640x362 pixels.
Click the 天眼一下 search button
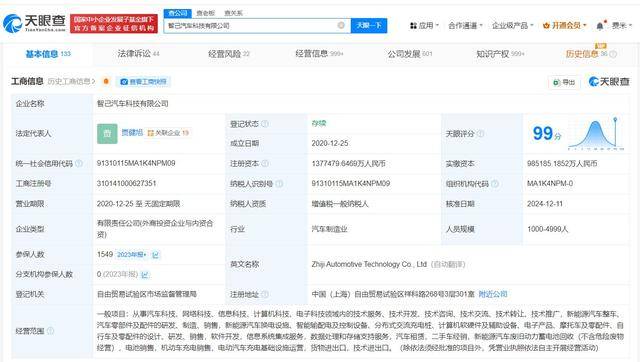click(369, 25)
